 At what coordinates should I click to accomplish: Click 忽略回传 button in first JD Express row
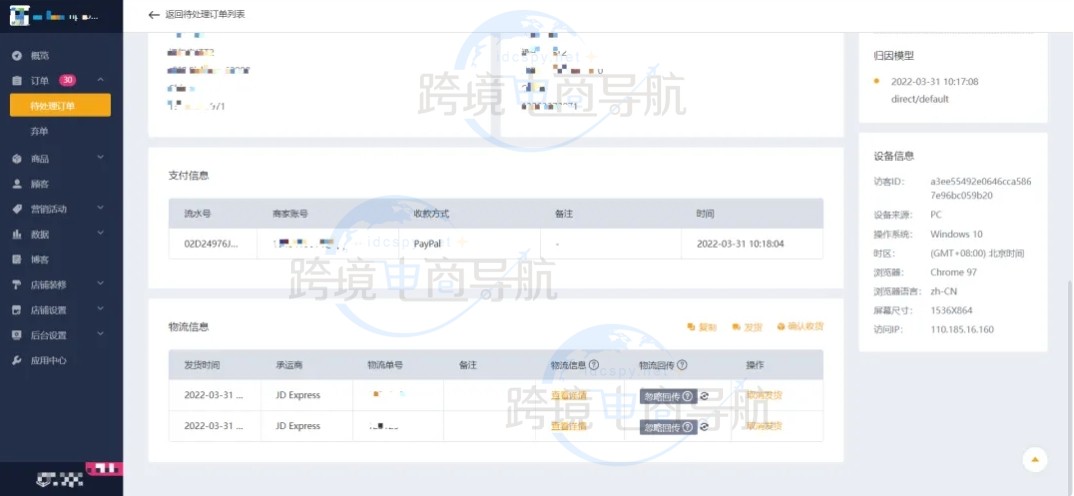point(668,396)
